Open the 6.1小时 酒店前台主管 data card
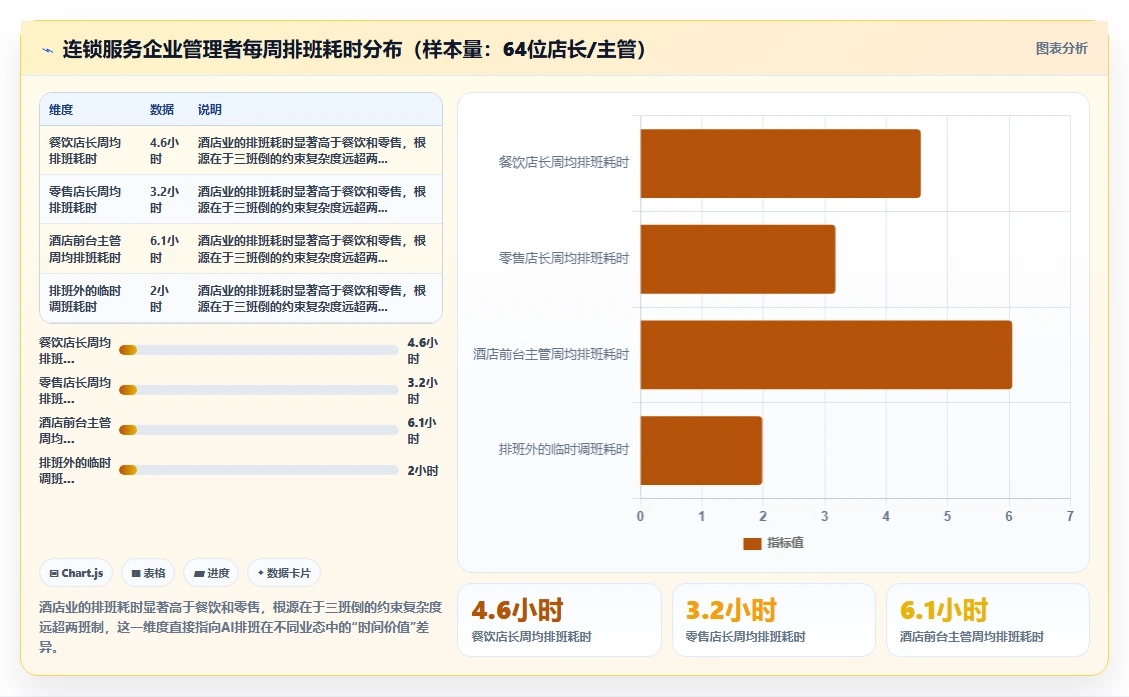This screenshot has height=697, width=1129. [x=988, y=620]
